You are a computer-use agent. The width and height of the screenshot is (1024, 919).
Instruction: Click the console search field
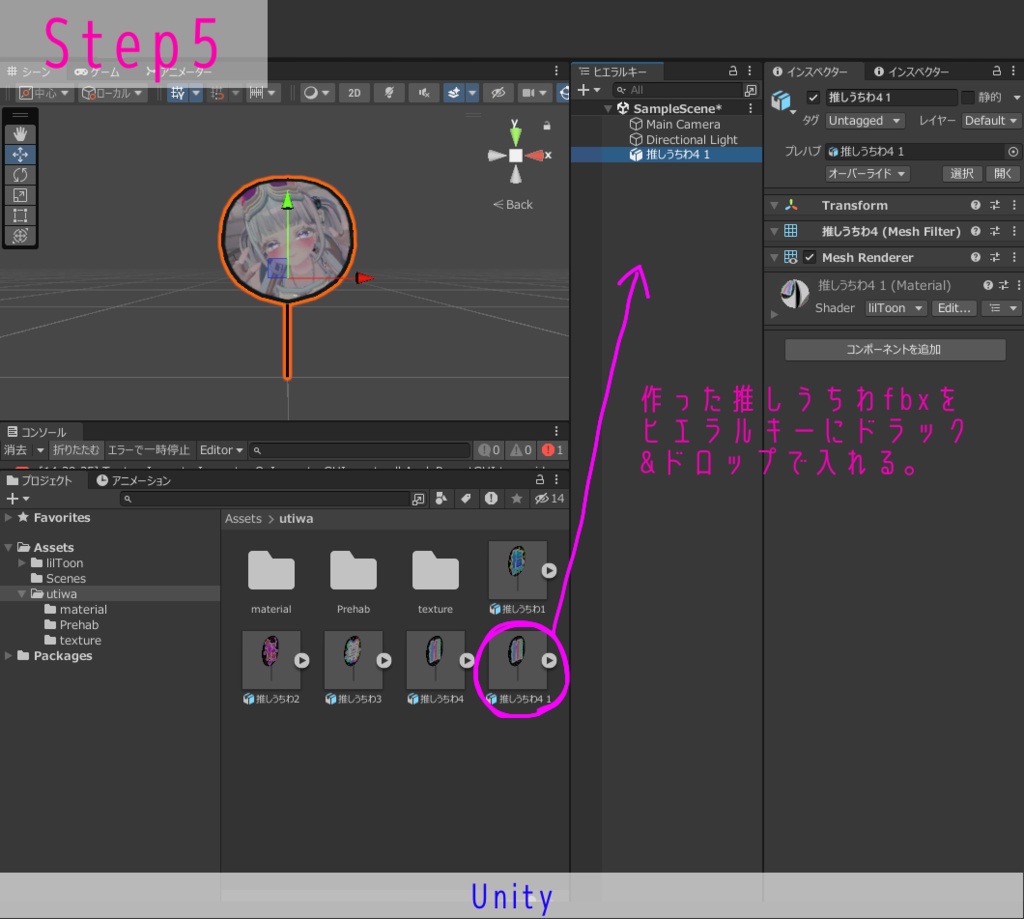click(x=359, y=450)
